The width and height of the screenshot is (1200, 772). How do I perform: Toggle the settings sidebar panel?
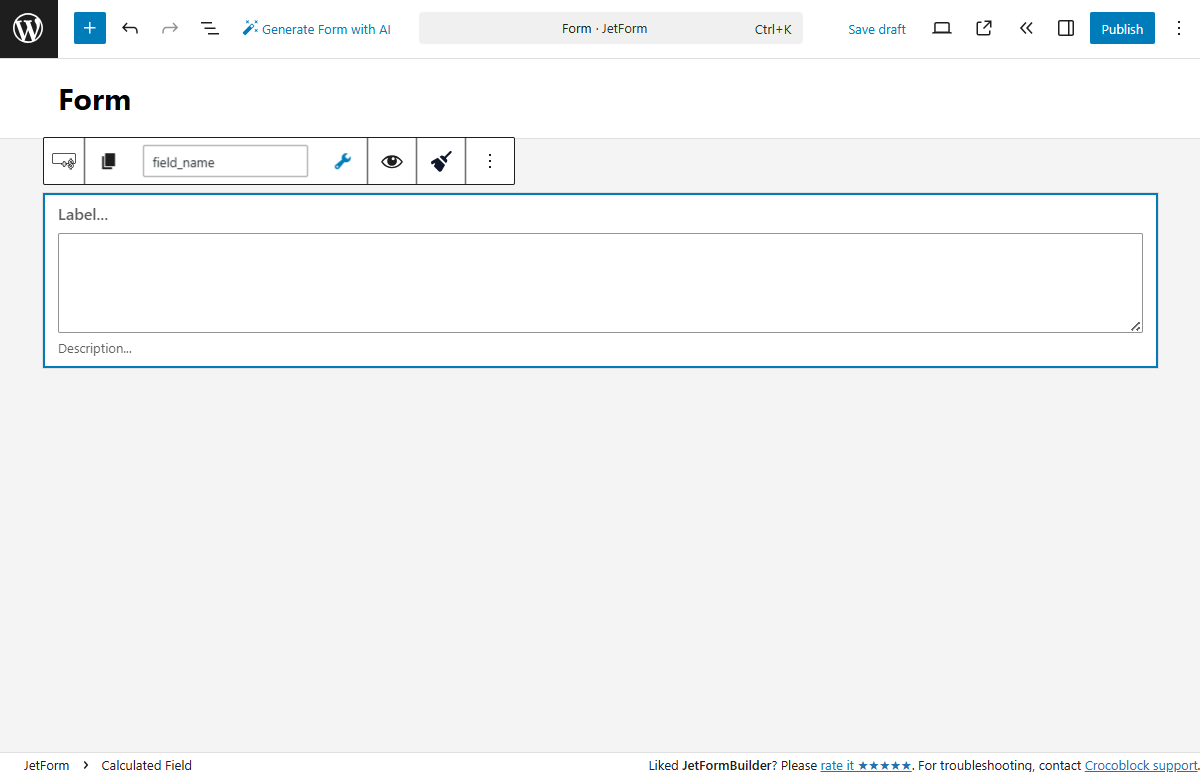[1066, 28]
